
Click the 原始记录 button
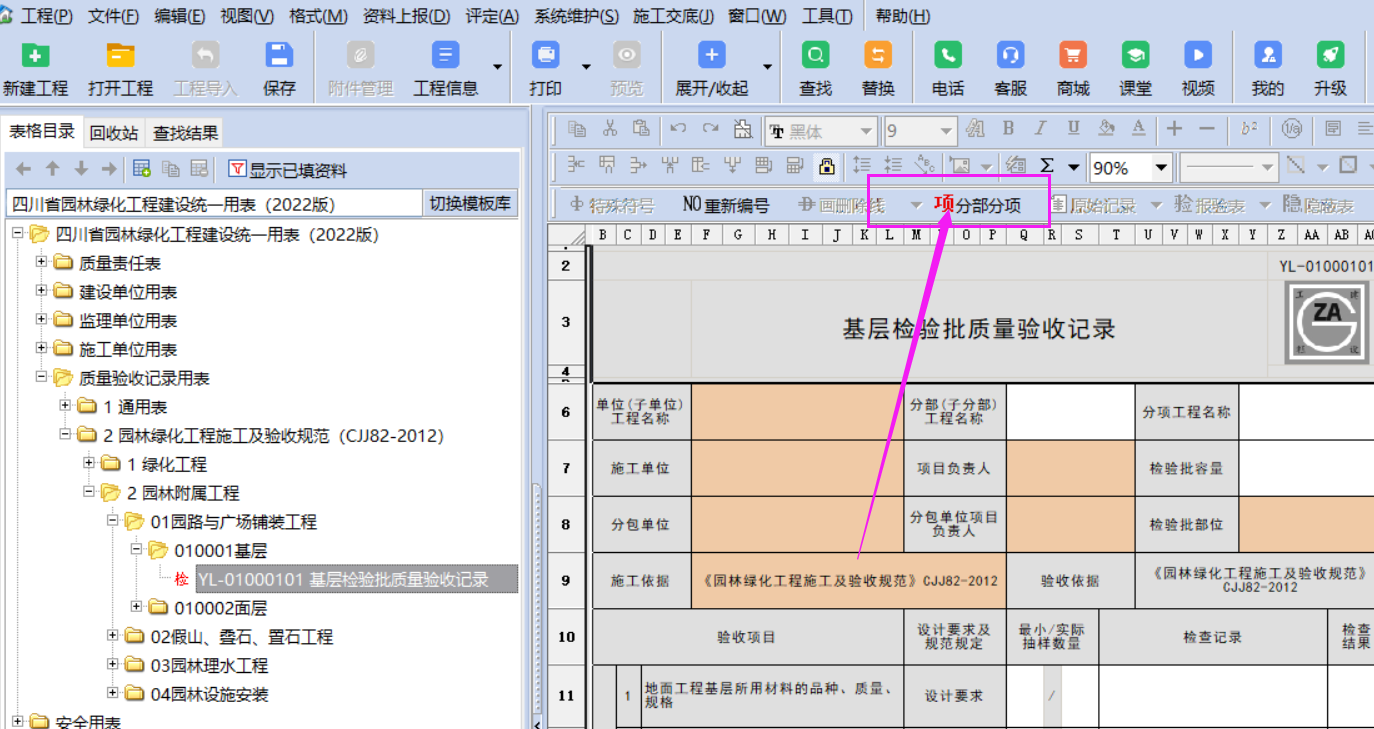1093,205
